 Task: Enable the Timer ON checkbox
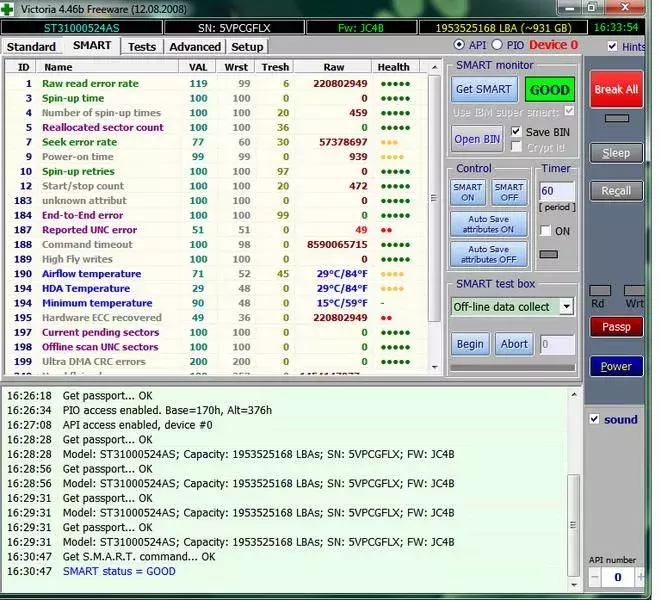click(545, 231)
